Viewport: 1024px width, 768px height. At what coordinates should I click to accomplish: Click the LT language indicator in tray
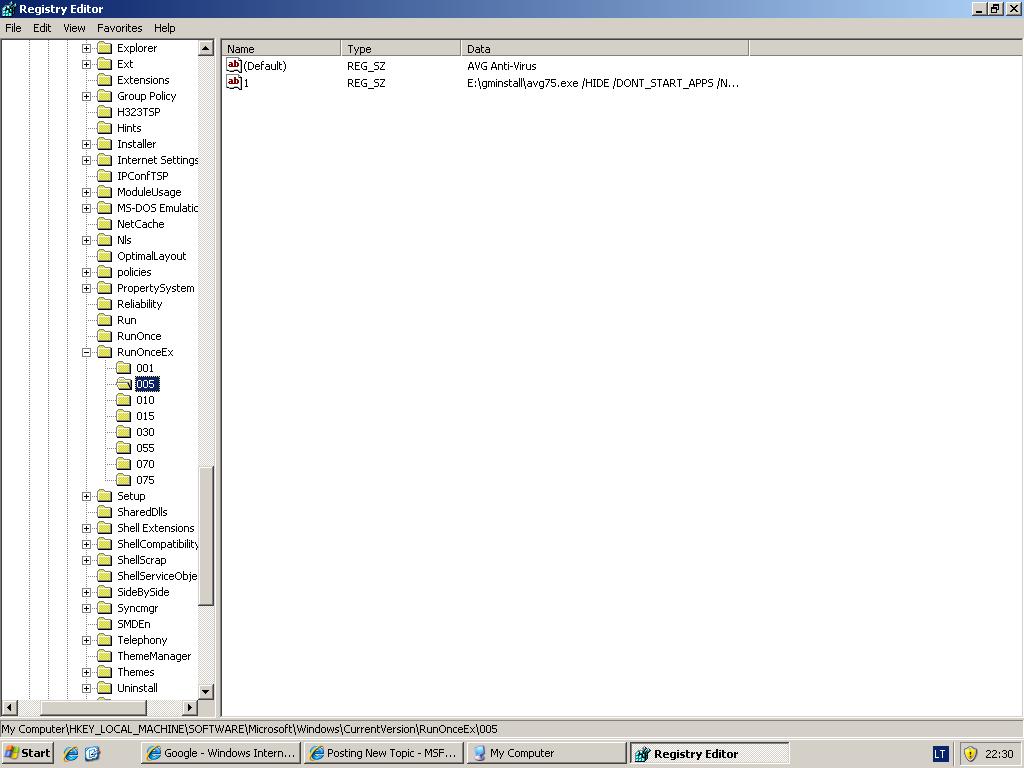click(x=940, y=754)
